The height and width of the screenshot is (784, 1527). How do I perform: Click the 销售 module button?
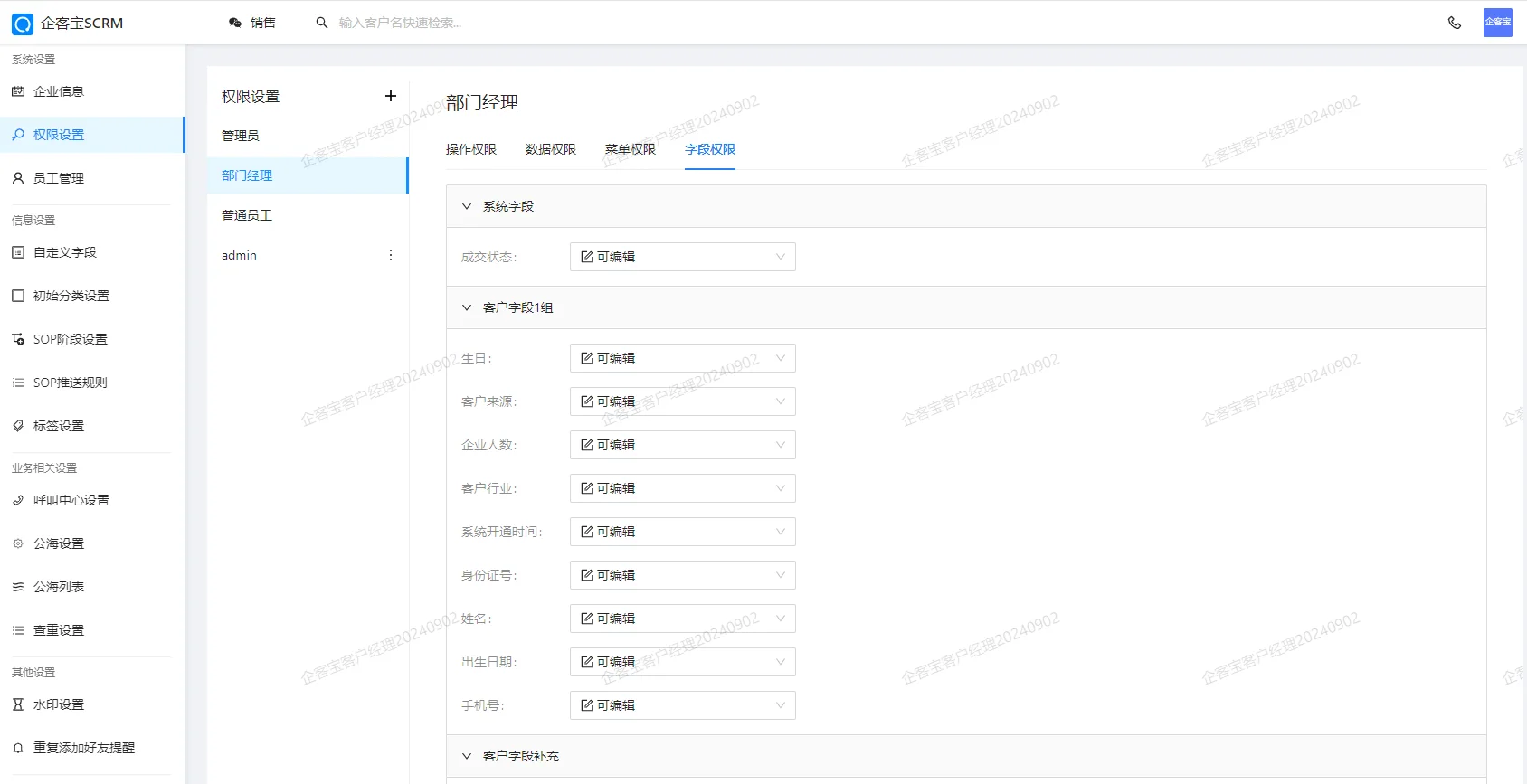[x=252, y=23]
